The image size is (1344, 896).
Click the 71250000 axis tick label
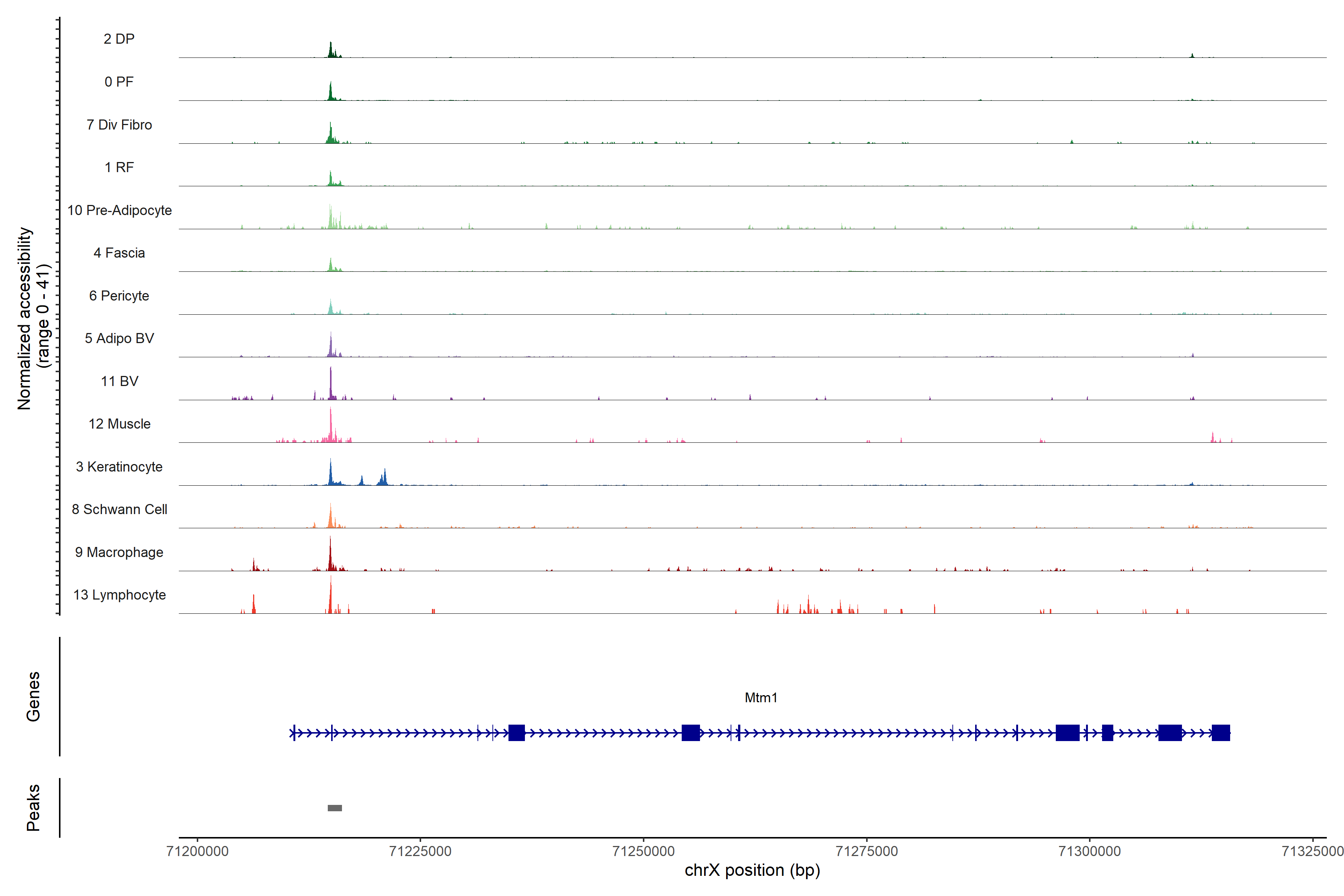(643, 852)
